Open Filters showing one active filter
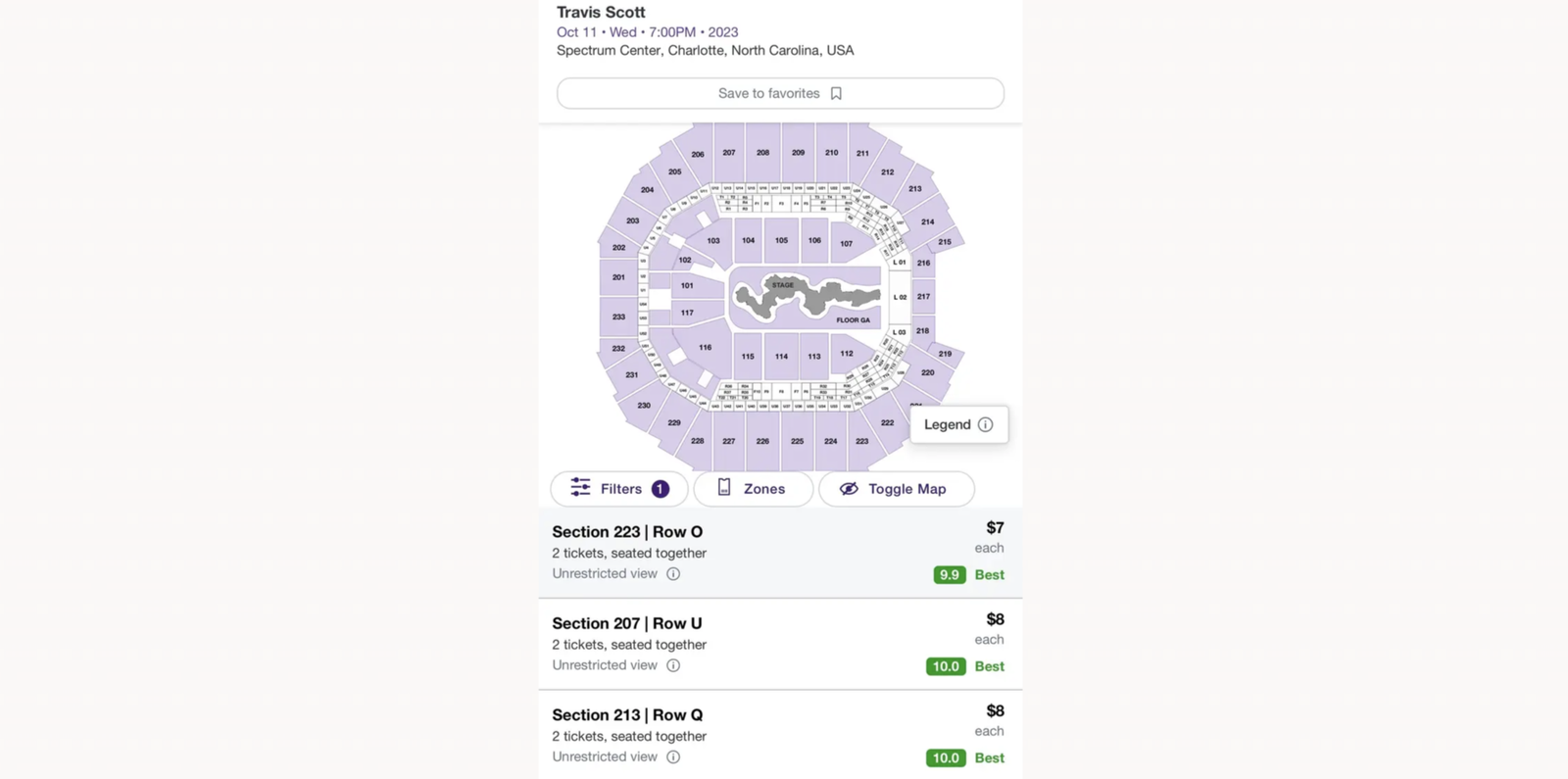The height and width of the screenshot is (779, 1568). coord(618,488)
